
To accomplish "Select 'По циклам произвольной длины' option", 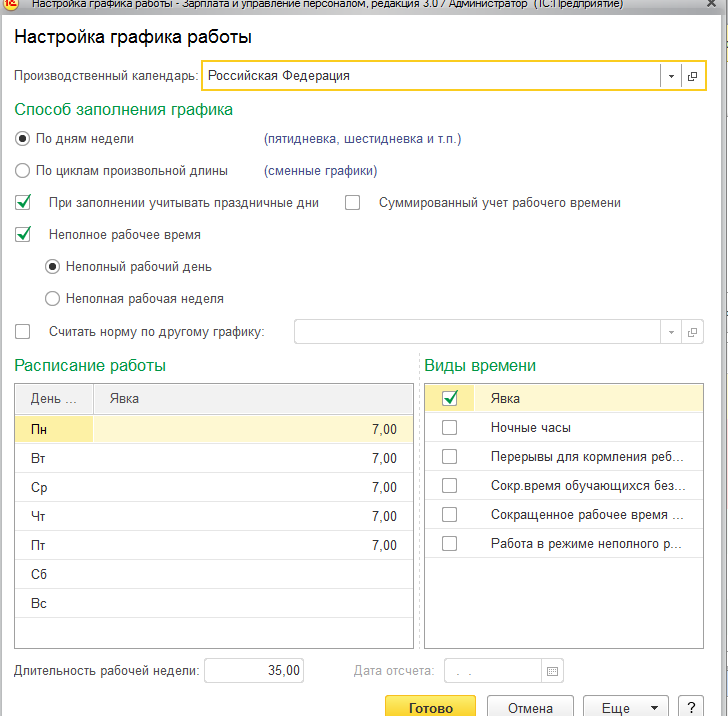I will pyautogui.click(x=22, y=170).
